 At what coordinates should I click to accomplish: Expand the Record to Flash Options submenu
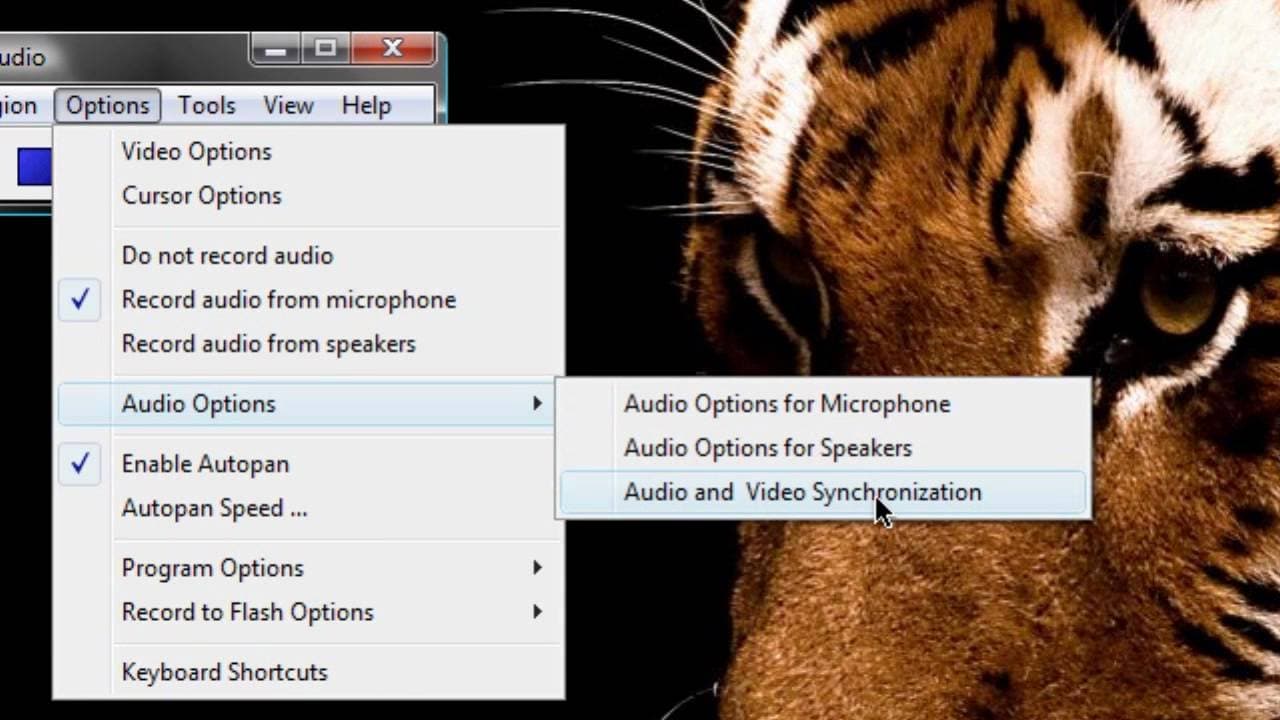pyautogui.click(x=247, y=611)
